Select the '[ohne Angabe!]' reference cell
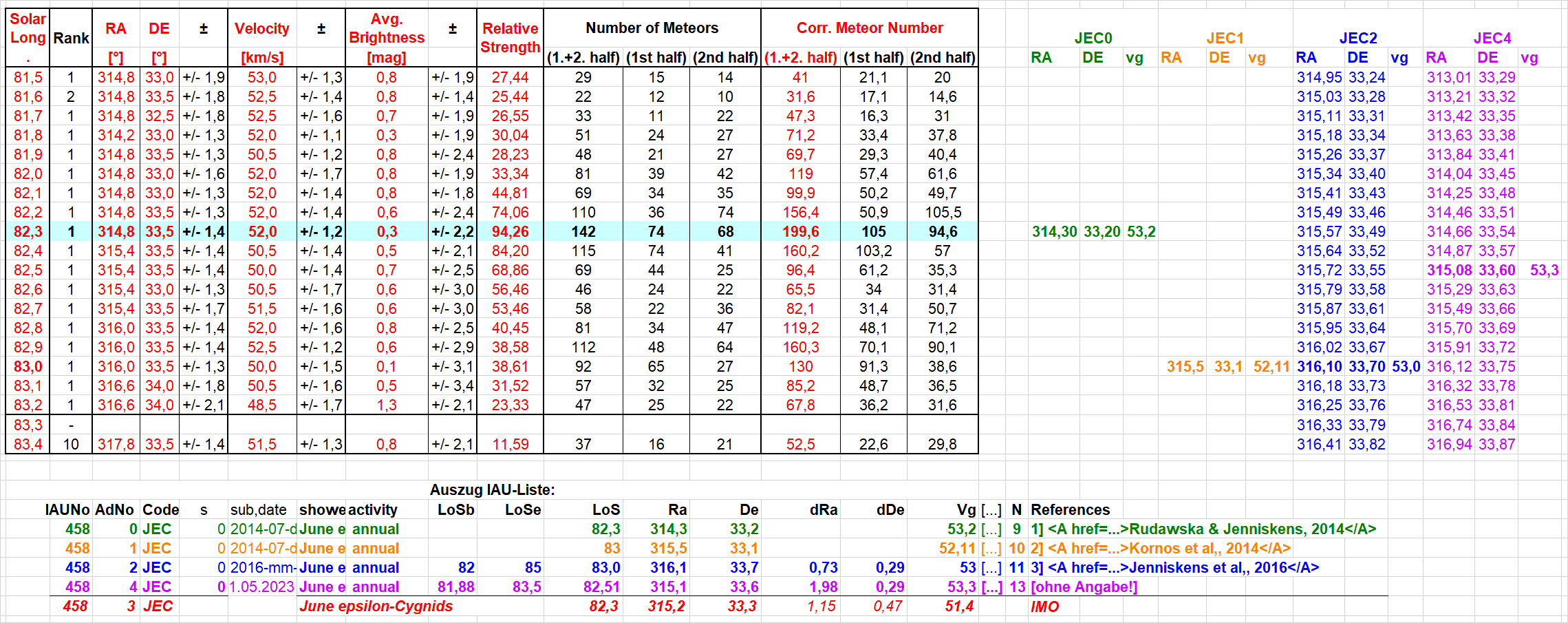This screenshot has width=1568, height=623. point(1084,587)
